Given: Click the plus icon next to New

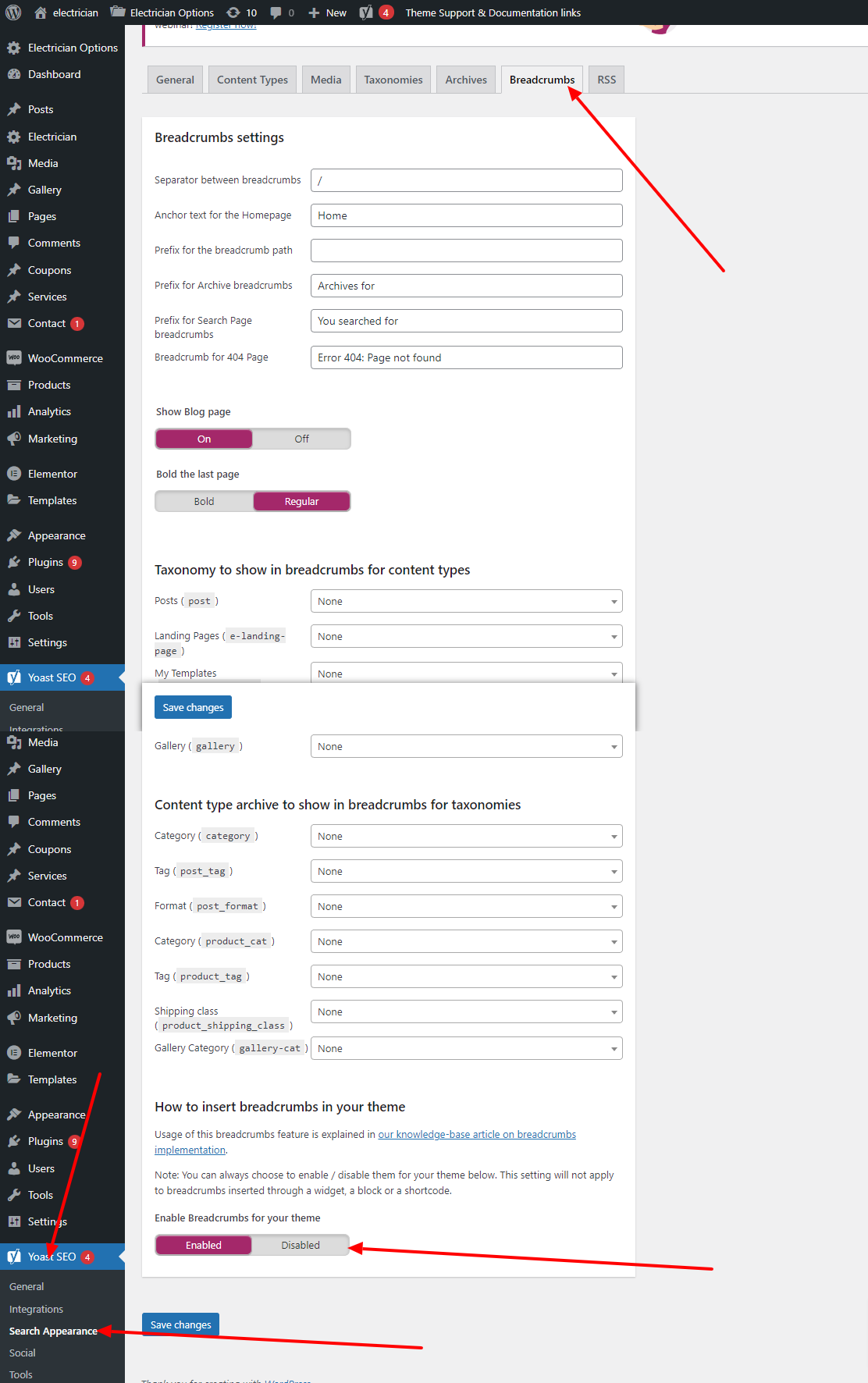Looking at the screenshot, I should coord(314,12).
